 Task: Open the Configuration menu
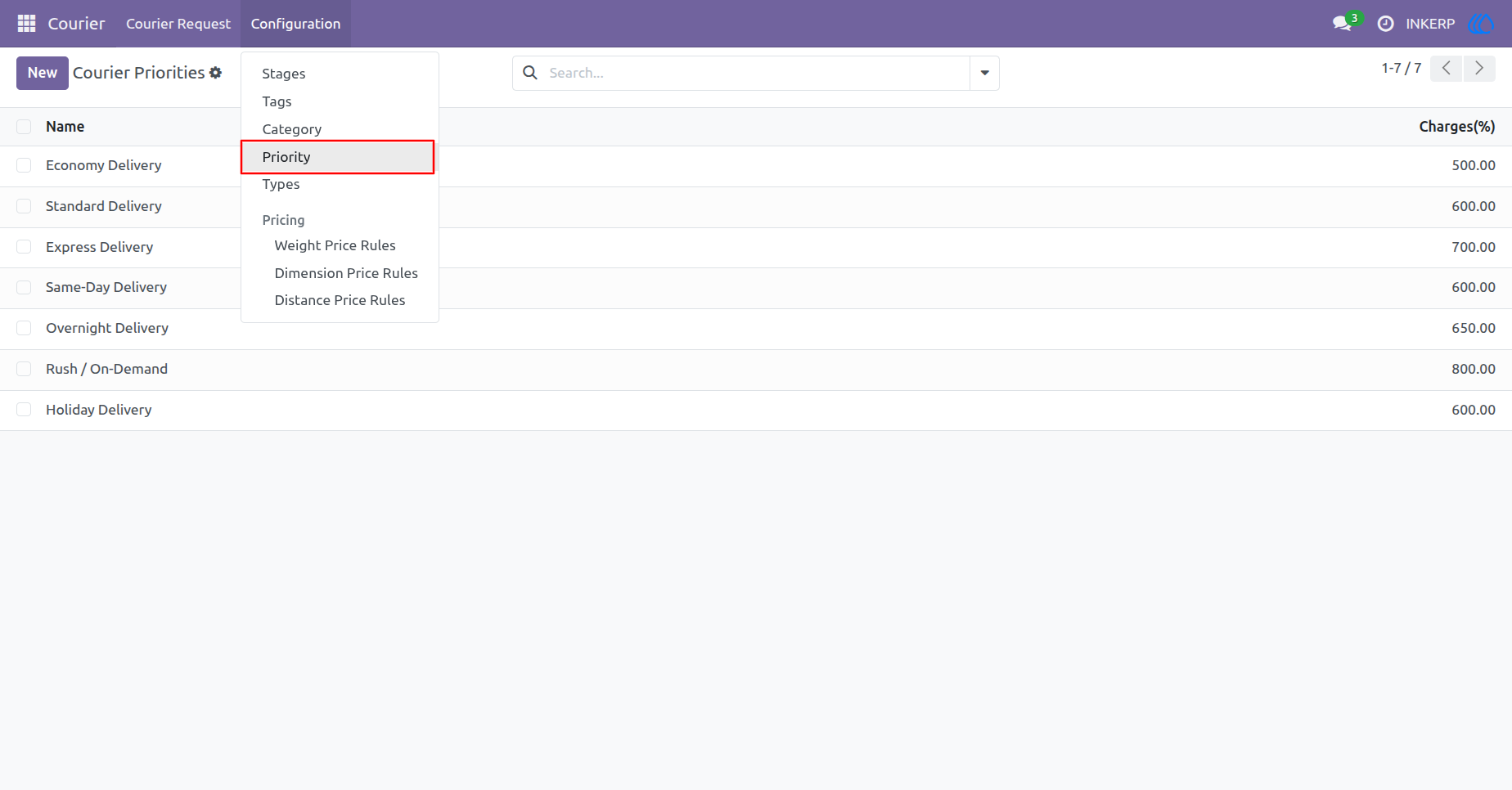295,24
